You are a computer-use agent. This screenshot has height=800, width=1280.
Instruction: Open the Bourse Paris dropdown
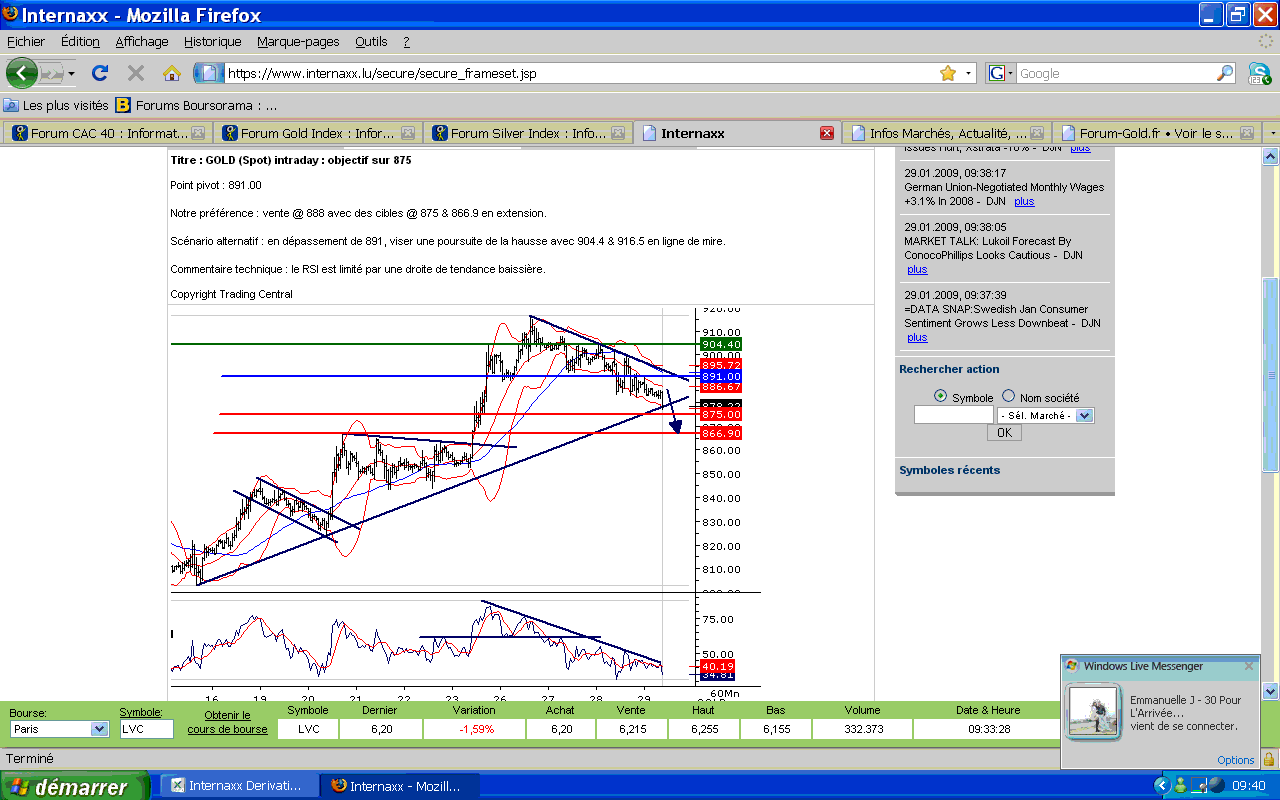click(x=58, y=729)
